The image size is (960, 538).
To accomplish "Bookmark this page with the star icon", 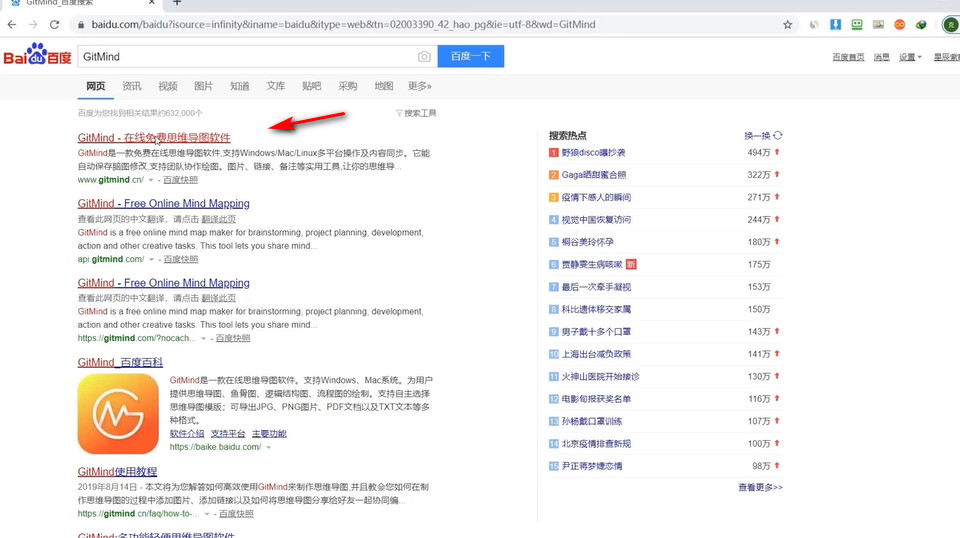I will coord(787,24).
